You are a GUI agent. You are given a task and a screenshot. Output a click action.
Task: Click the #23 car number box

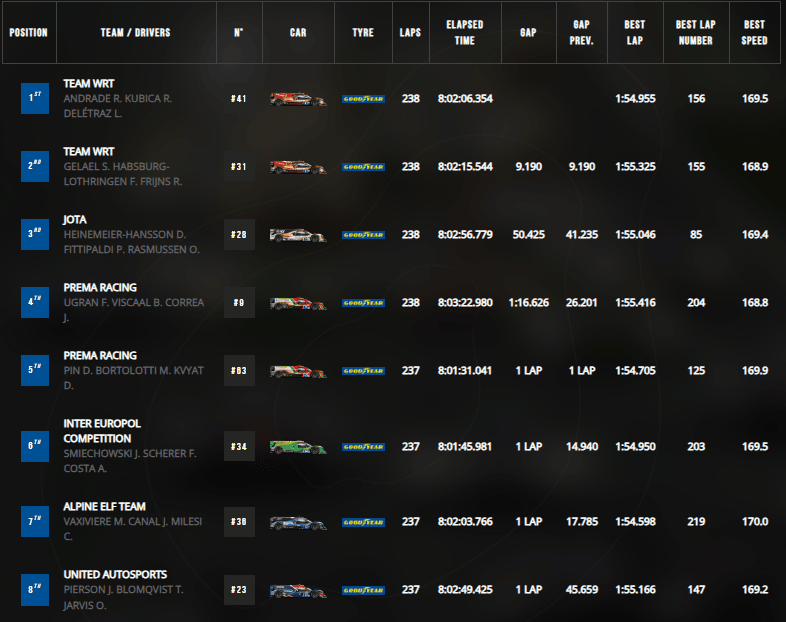pos(239,589)
